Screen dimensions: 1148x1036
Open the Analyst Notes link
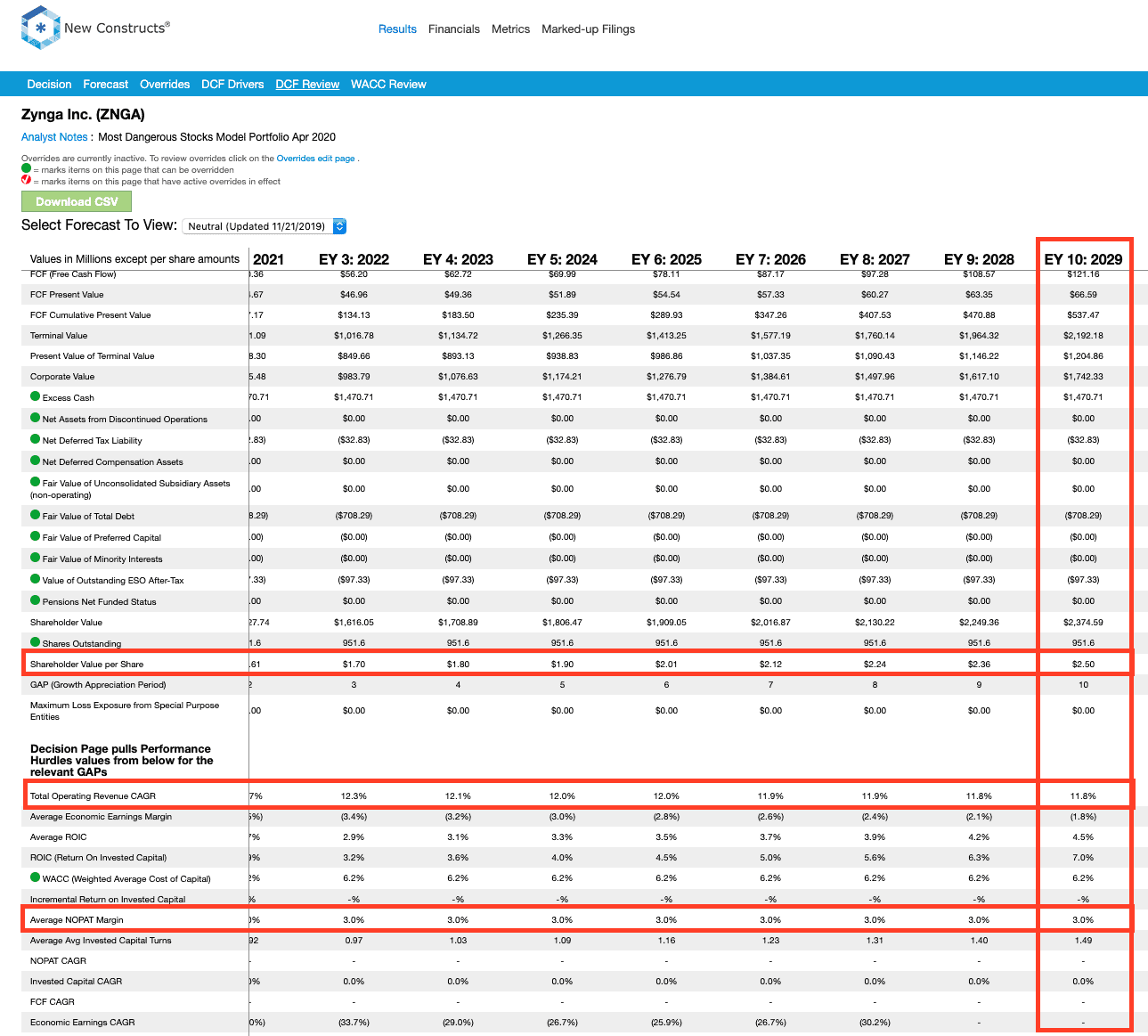[54, 137]
